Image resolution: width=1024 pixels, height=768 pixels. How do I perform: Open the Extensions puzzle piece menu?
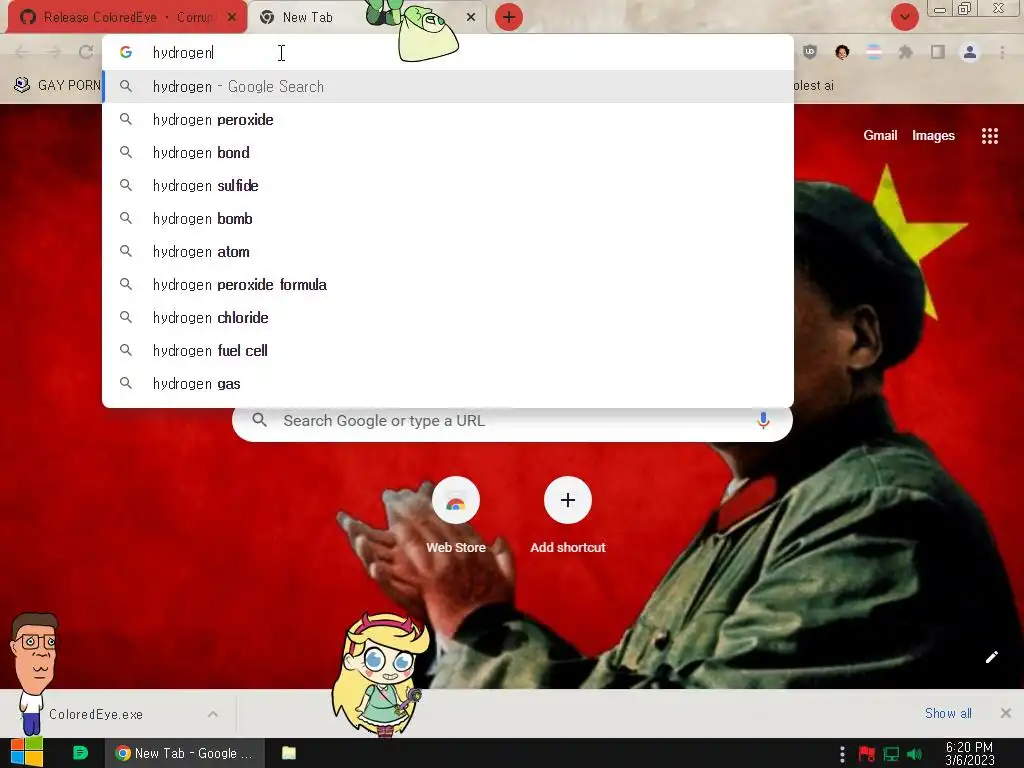[905, 52]
